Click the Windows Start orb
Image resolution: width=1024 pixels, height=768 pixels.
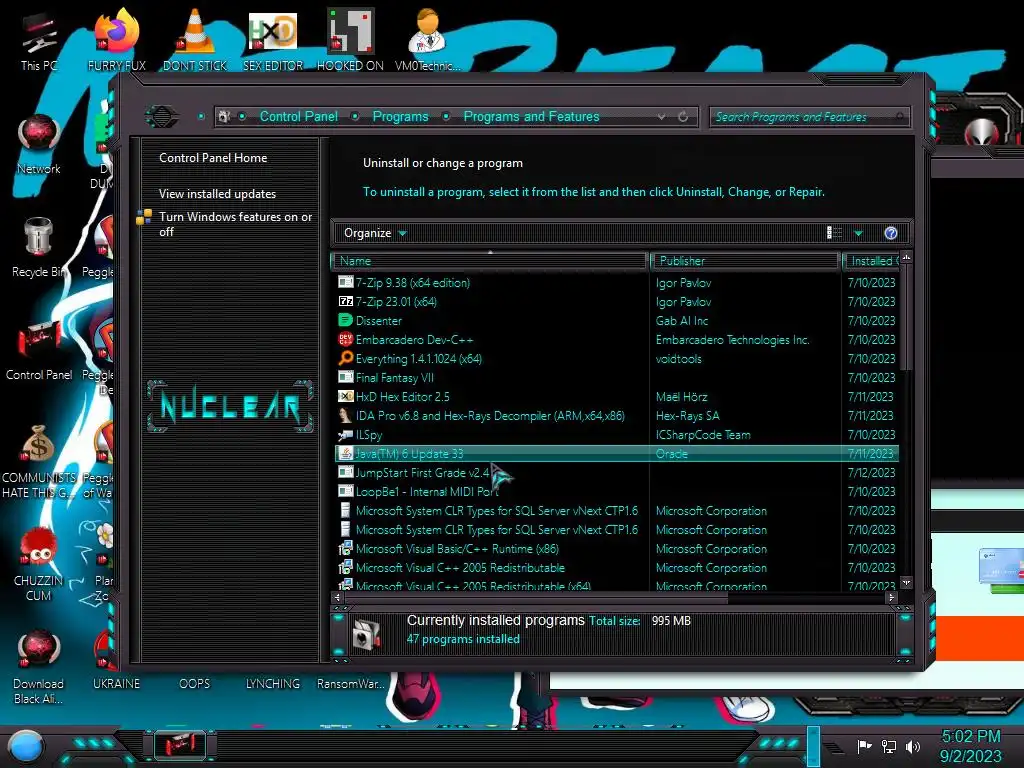26,746
